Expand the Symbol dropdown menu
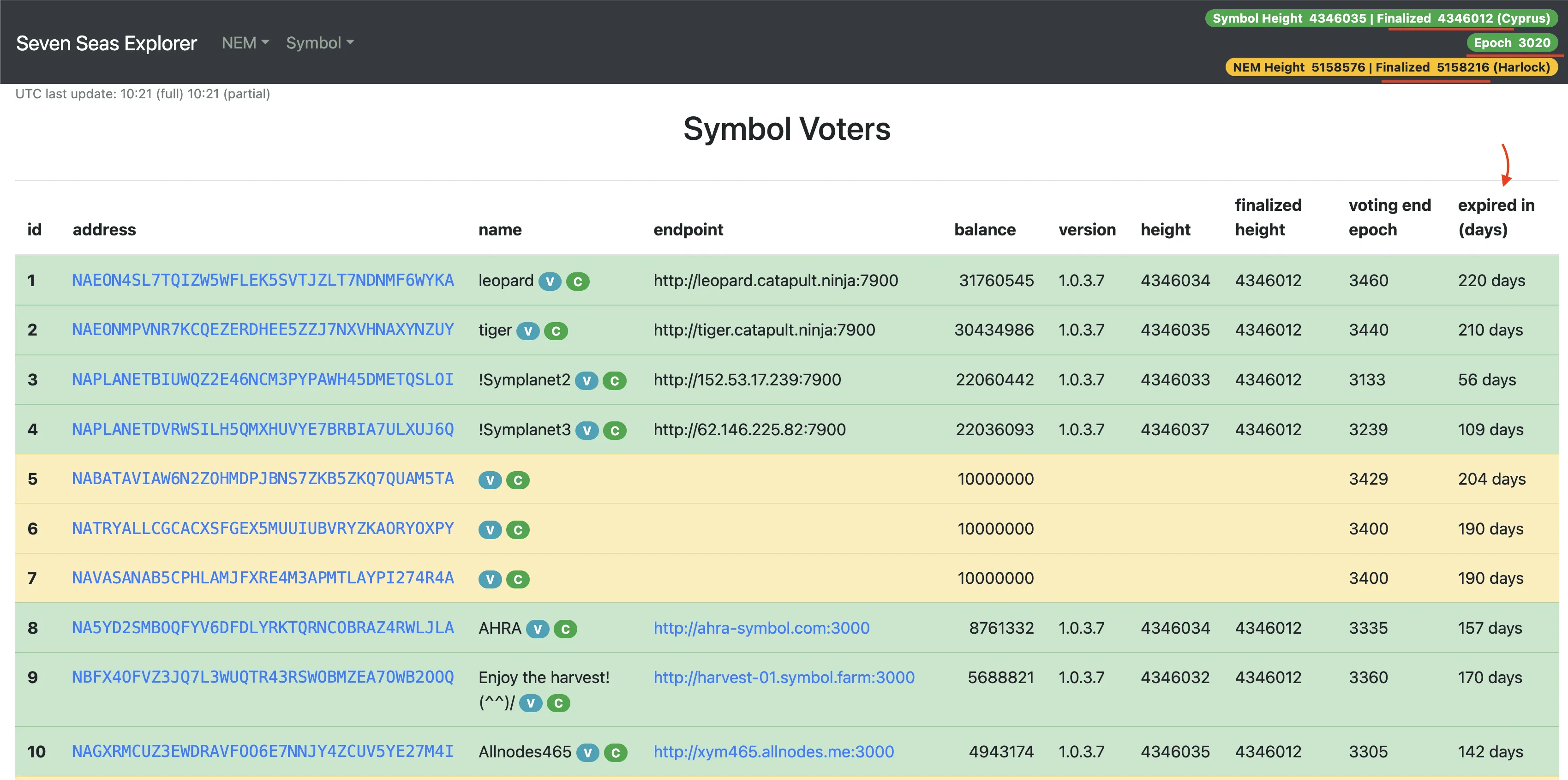Viewport: 1568px width, 780px height. 320,42
